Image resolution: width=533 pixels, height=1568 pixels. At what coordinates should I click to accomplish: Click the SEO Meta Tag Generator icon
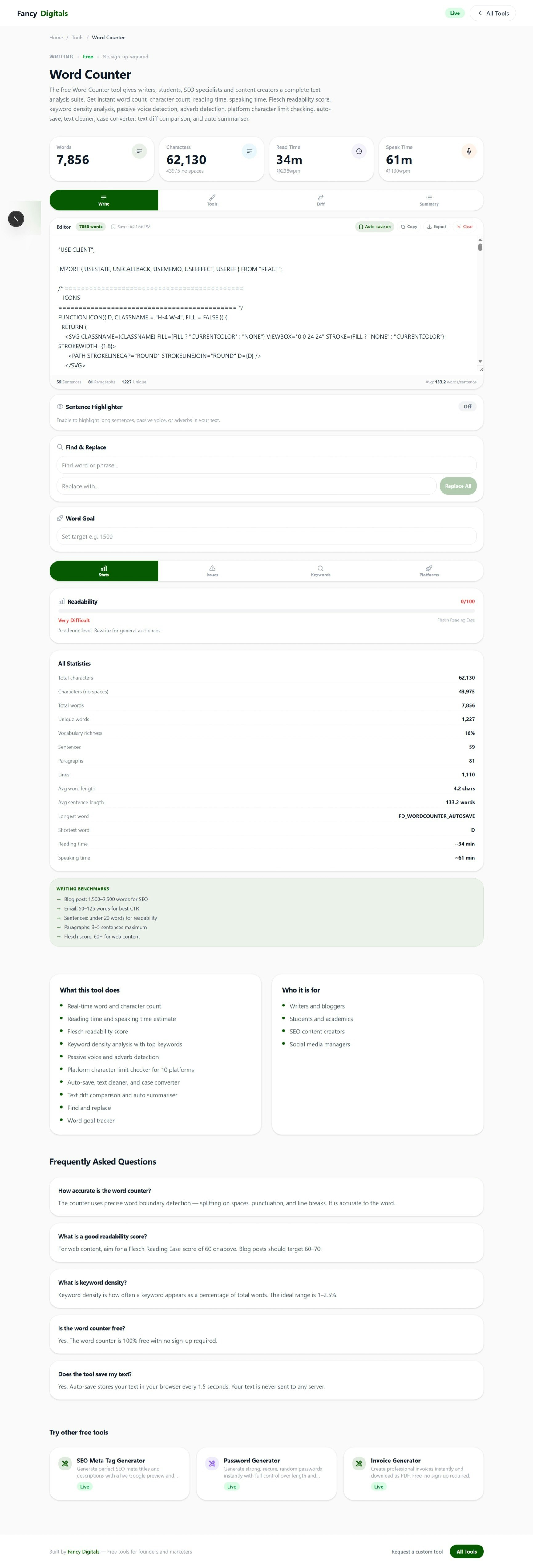point(65,1463)
